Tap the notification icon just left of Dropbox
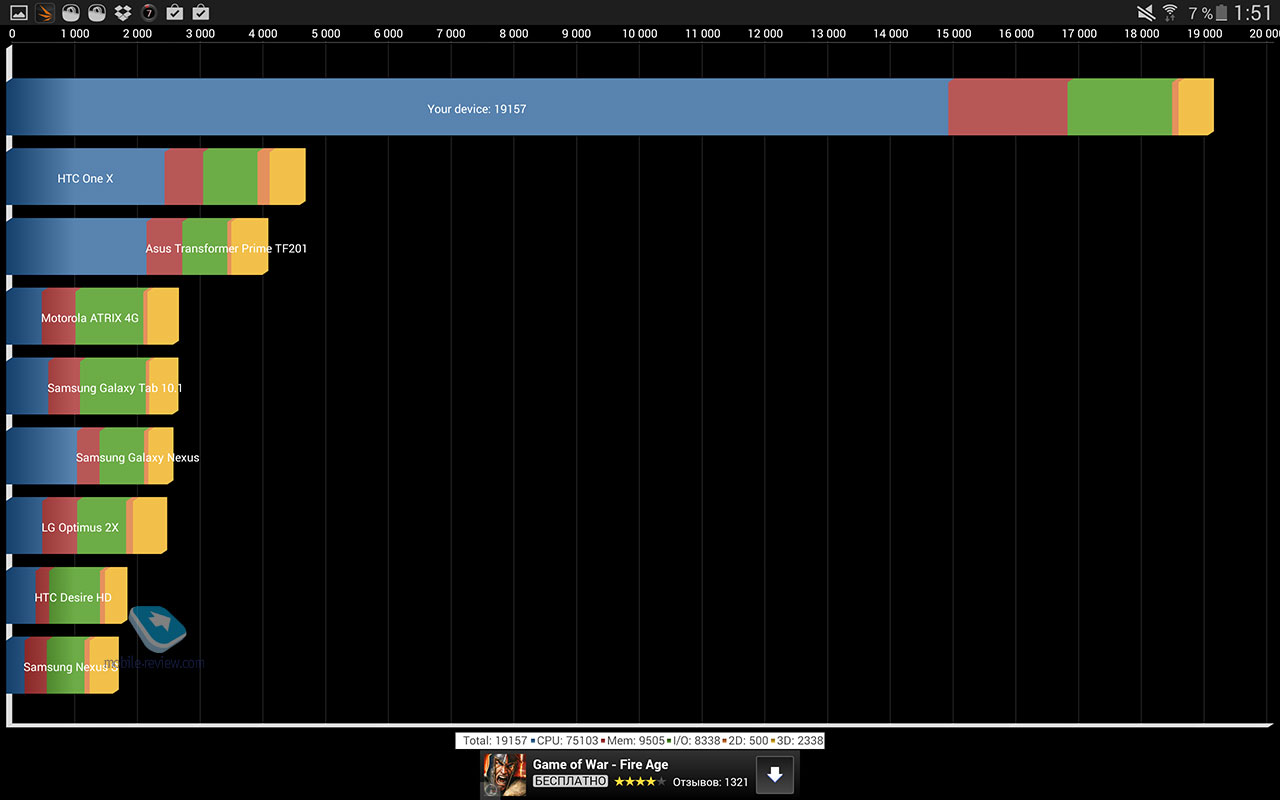This screenshot has height=800, width=1280. point(97,13)
